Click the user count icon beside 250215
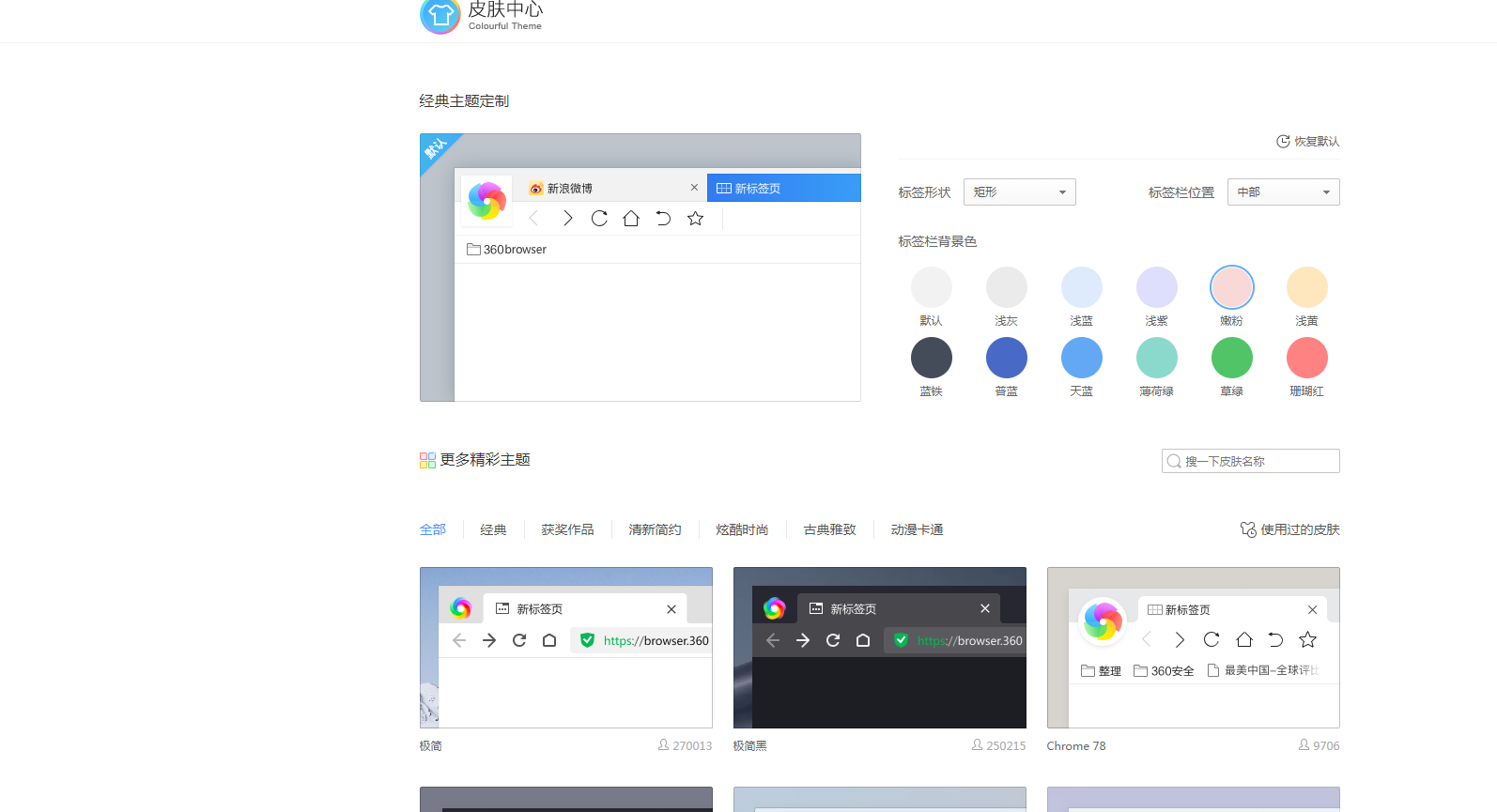 (x=978, y=744)
